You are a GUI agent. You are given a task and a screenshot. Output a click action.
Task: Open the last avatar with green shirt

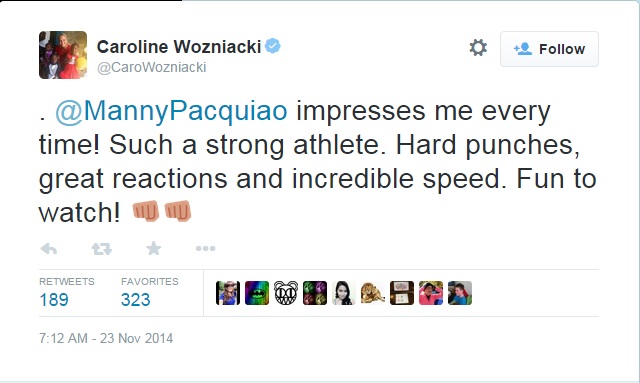[x=460, y=293]
